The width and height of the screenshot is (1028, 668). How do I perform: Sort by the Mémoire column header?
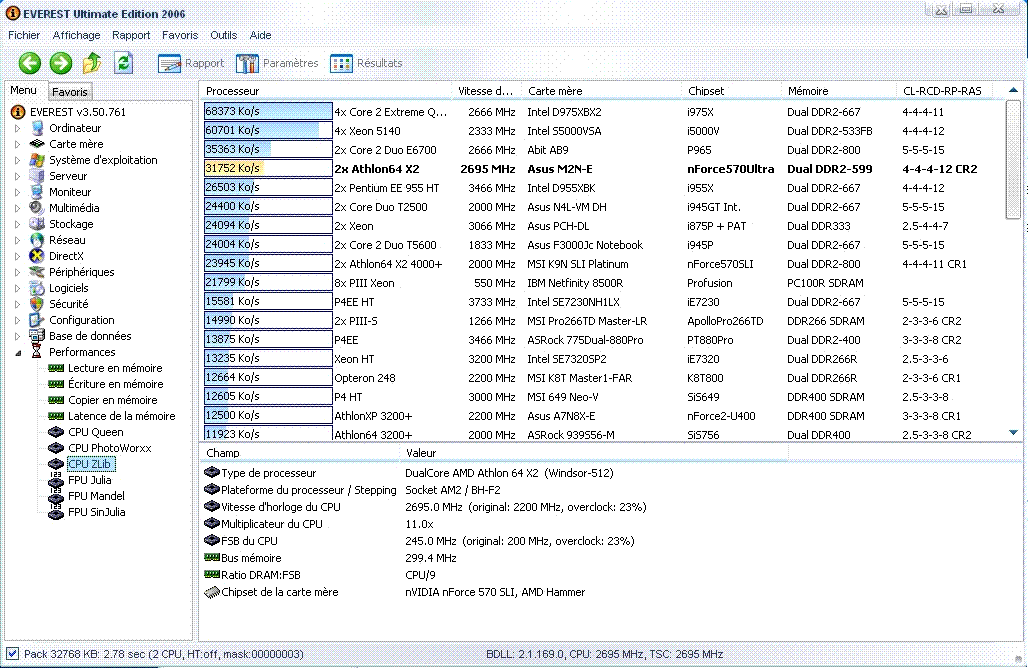click(839, 91)
